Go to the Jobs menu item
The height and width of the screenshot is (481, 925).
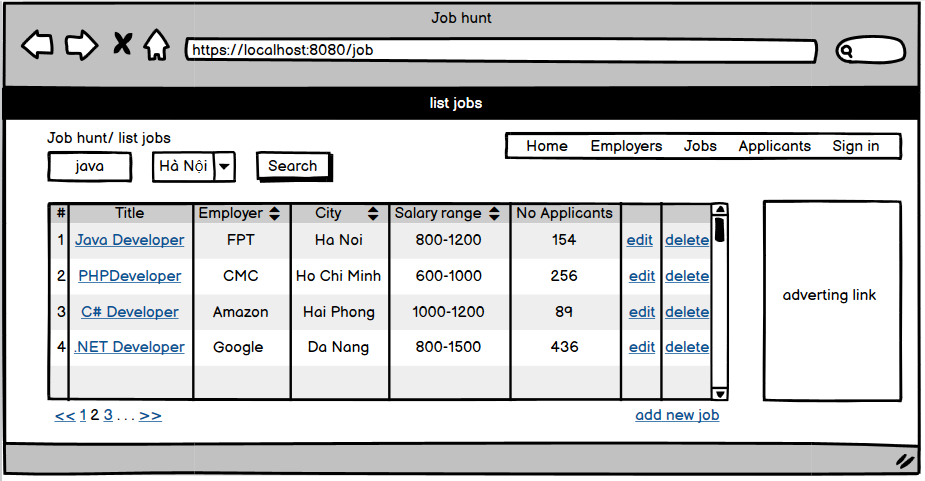[x=700, y=146]
